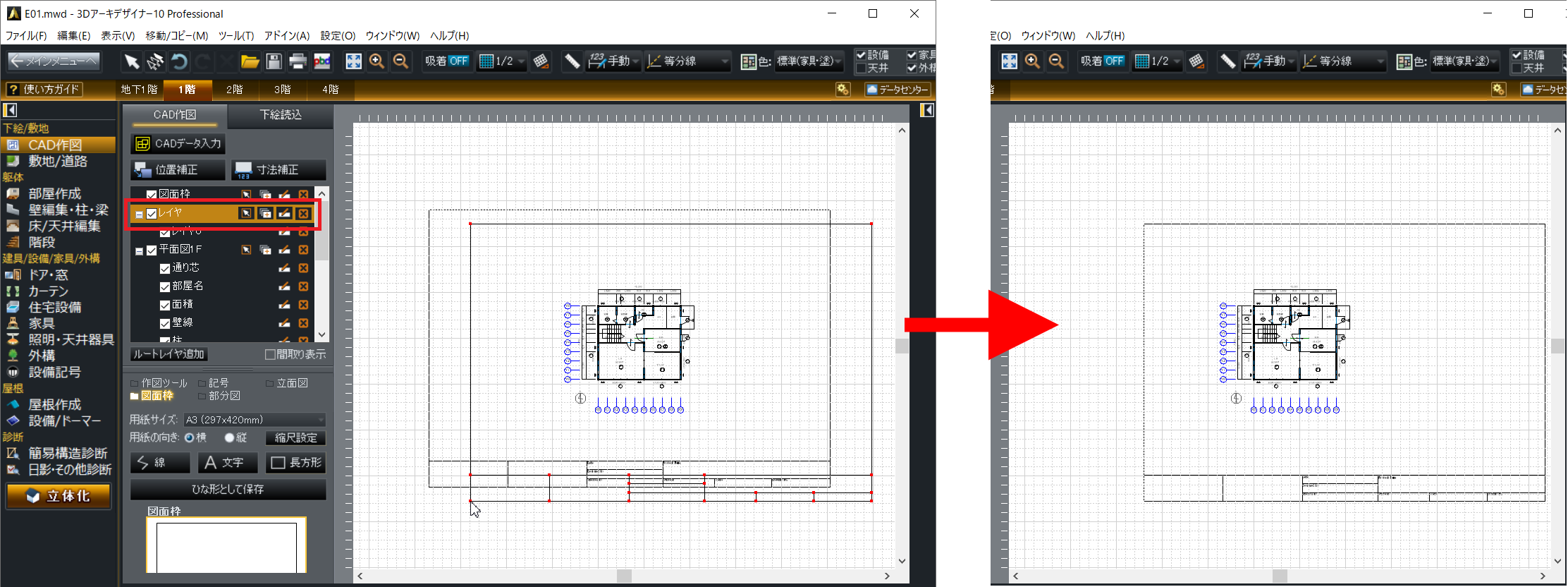Save using the floppy disk icon

pos(274,62)
